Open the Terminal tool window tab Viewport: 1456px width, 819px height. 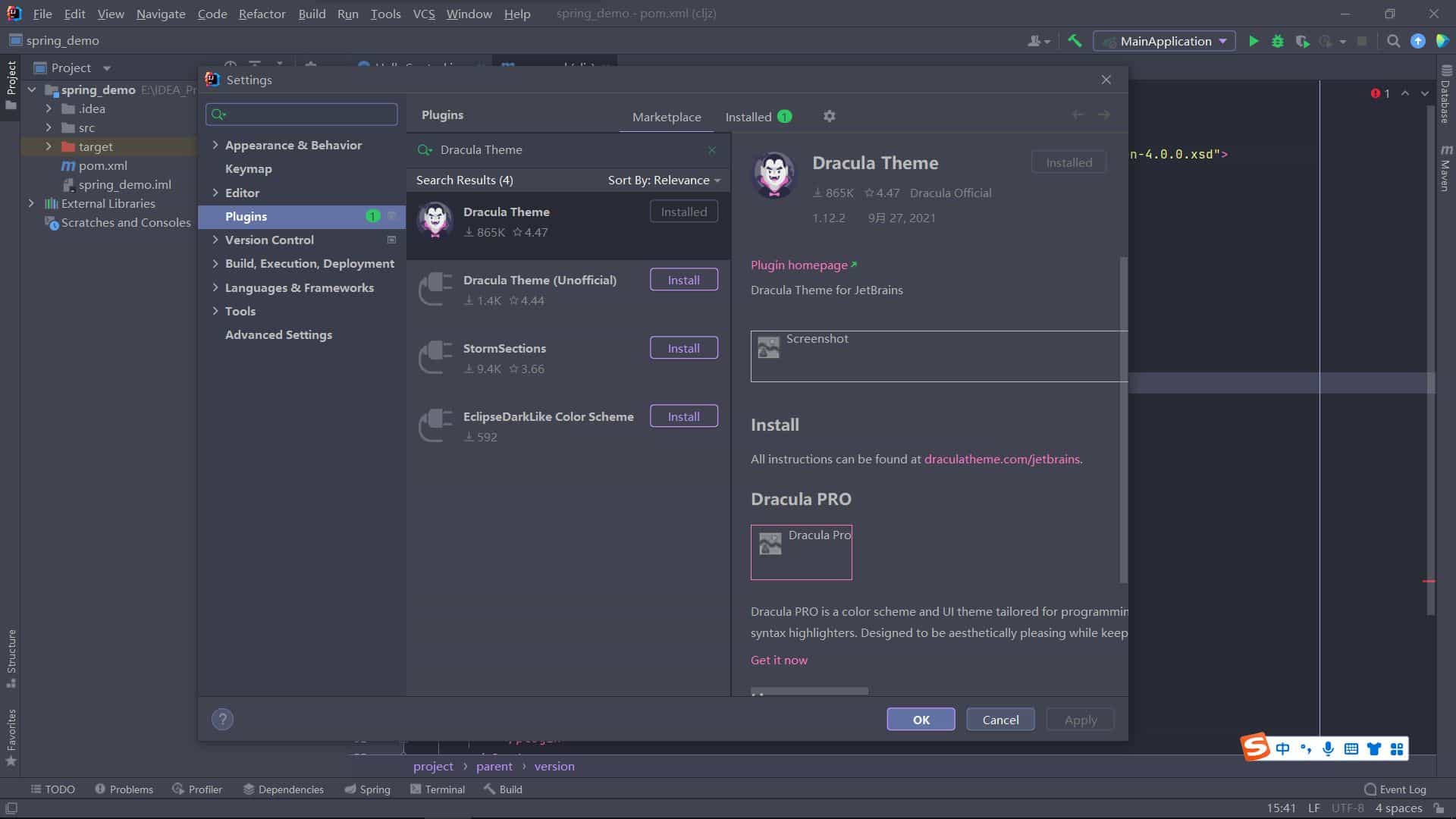tap(438, 789)
